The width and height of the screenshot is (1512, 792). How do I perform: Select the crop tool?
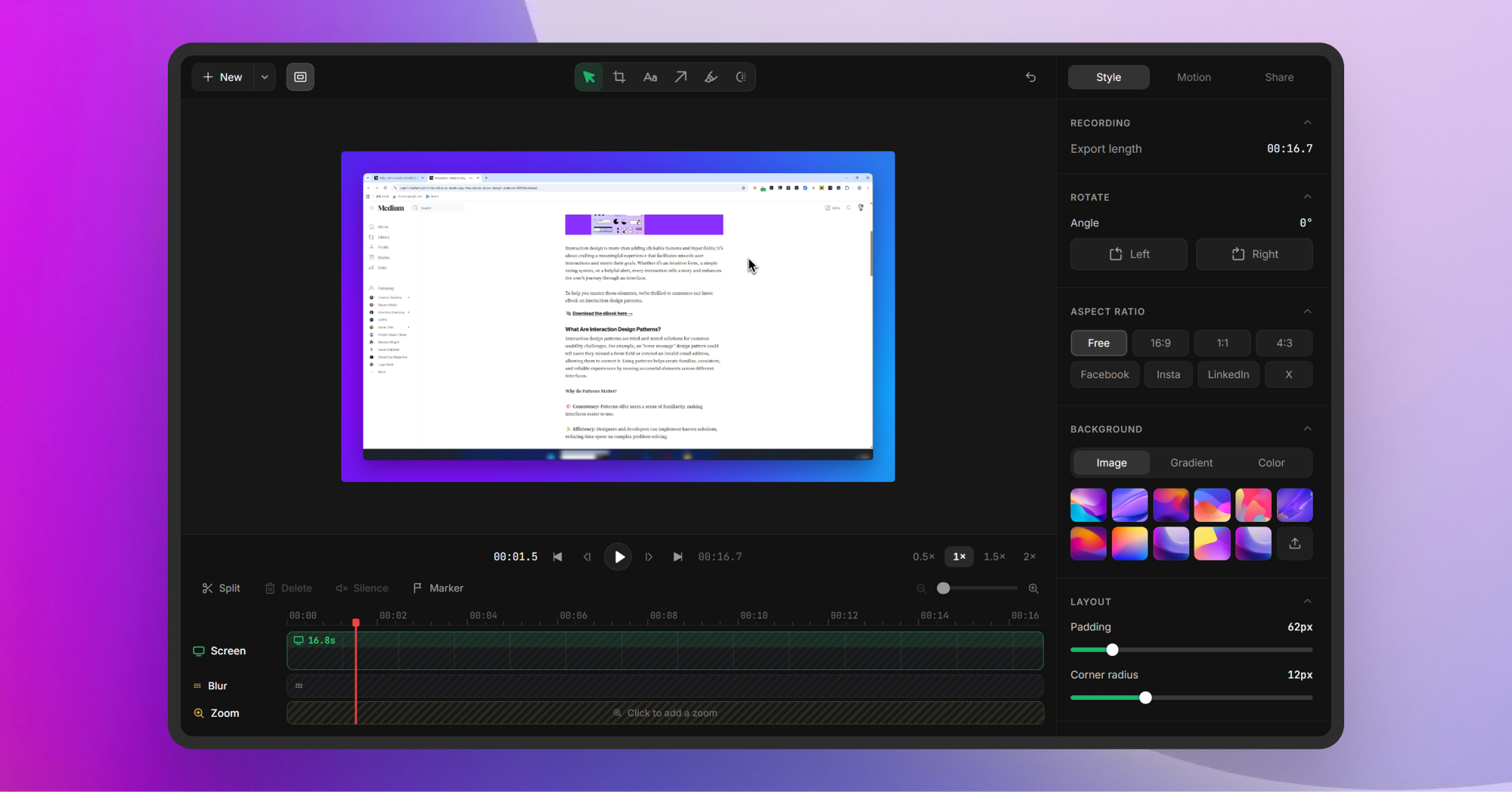click(619, 77)
